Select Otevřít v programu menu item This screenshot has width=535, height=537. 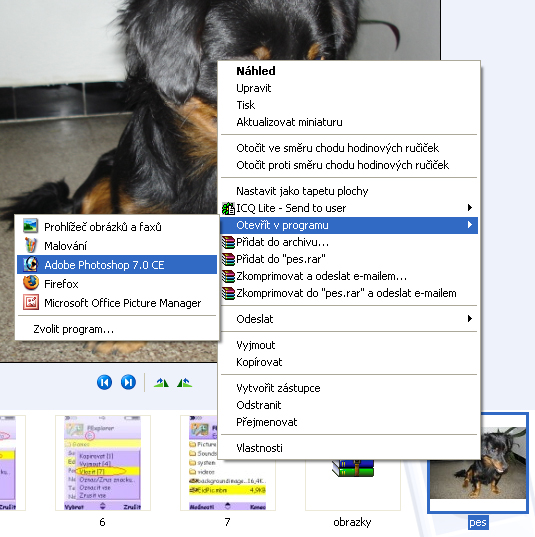click(x=349, y=225)
